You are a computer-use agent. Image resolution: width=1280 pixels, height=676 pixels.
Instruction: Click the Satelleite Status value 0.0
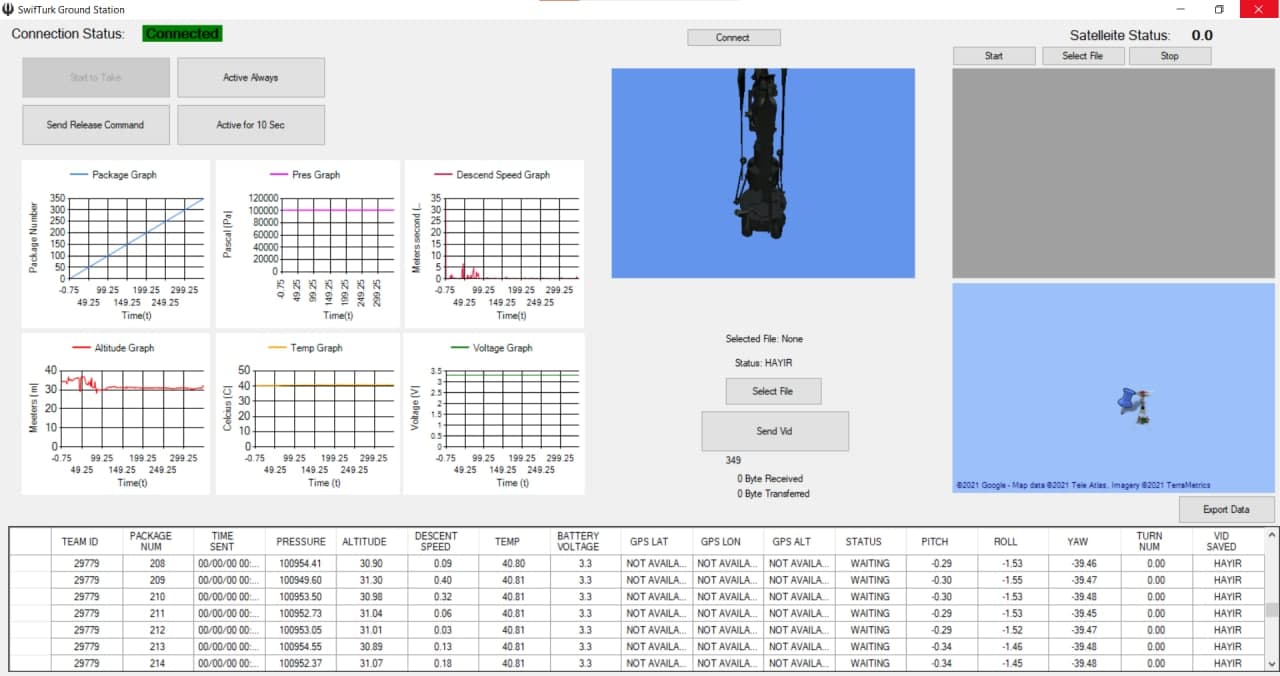1202,35
